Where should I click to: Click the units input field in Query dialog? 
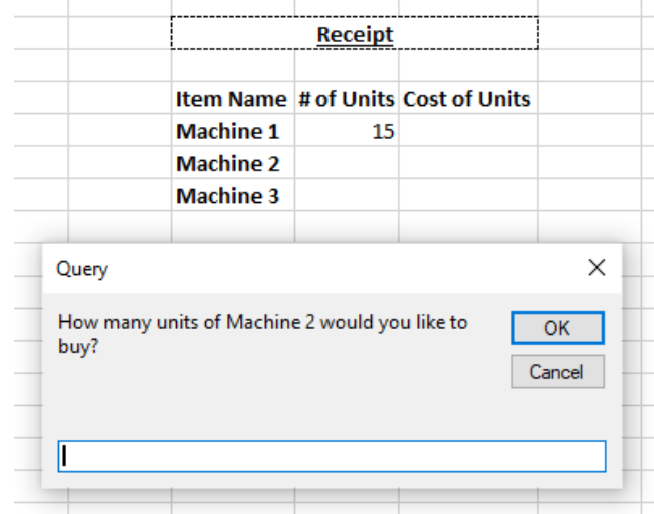pos(332,456)
